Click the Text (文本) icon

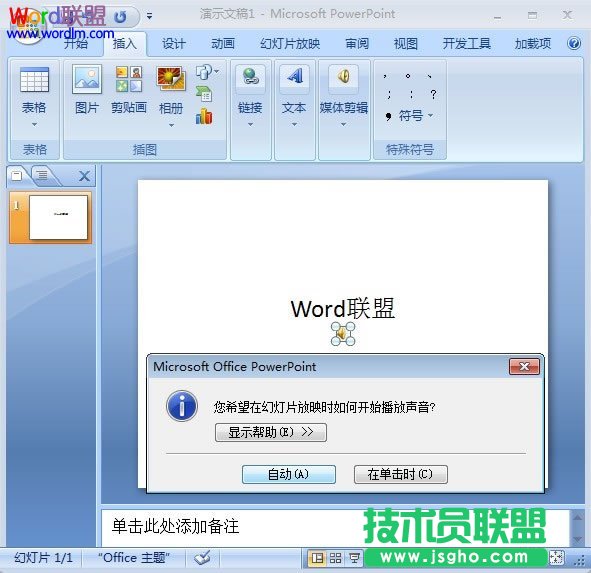294,77
